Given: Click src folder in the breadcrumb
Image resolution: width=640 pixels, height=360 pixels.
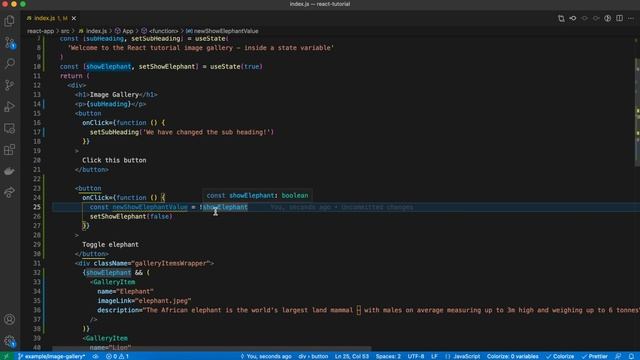Looking at the screenshot, I should click(x=65, y=31).
